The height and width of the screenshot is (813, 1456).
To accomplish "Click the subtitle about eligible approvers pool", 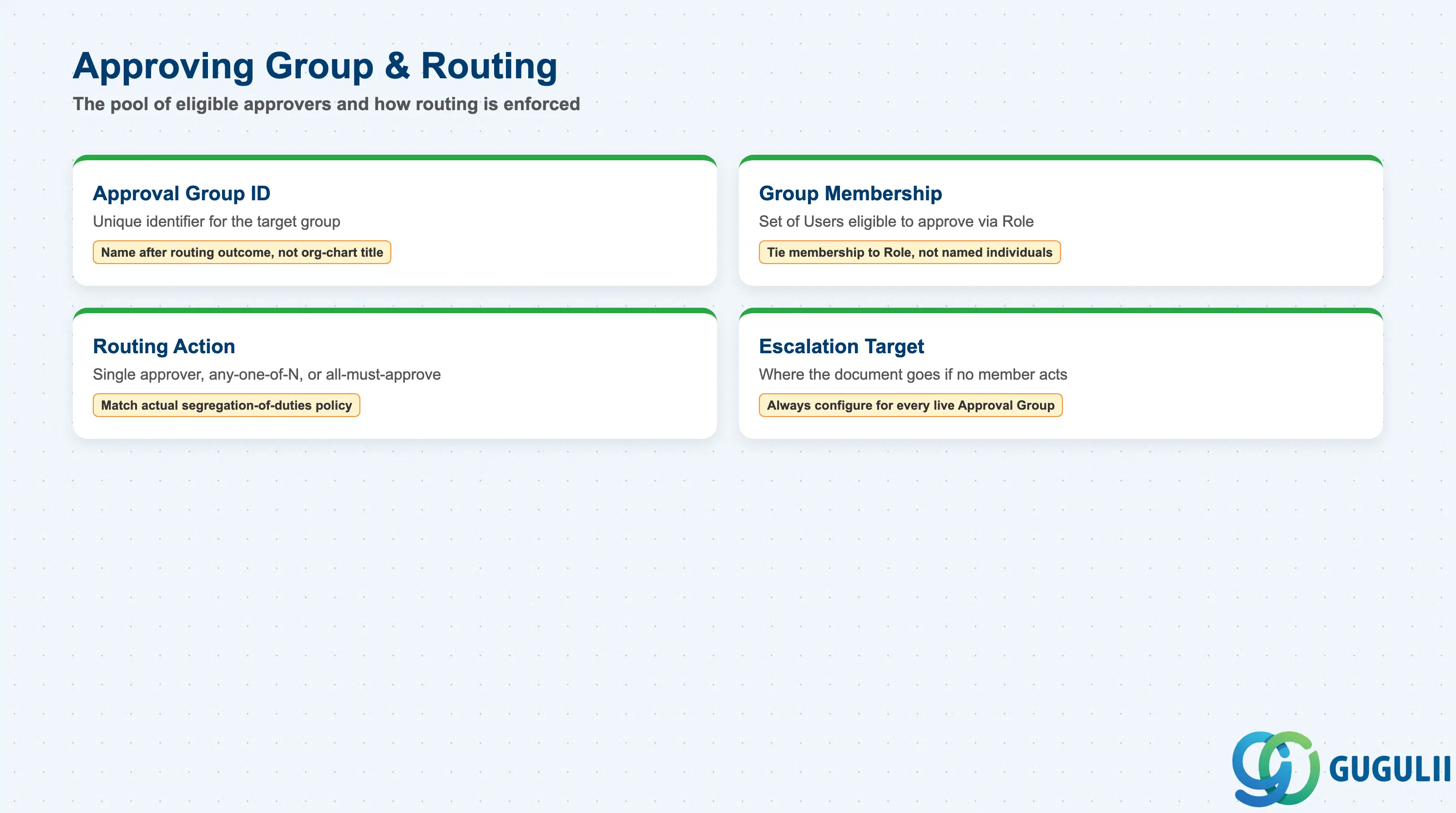I will coord(326,104).
